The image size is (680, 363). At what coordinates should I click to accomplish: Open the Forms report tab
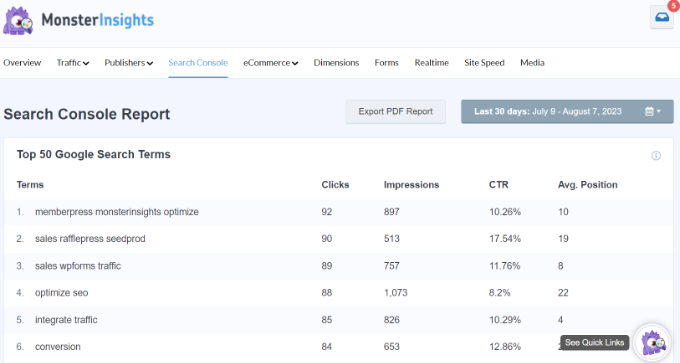[x=386, y=63]
